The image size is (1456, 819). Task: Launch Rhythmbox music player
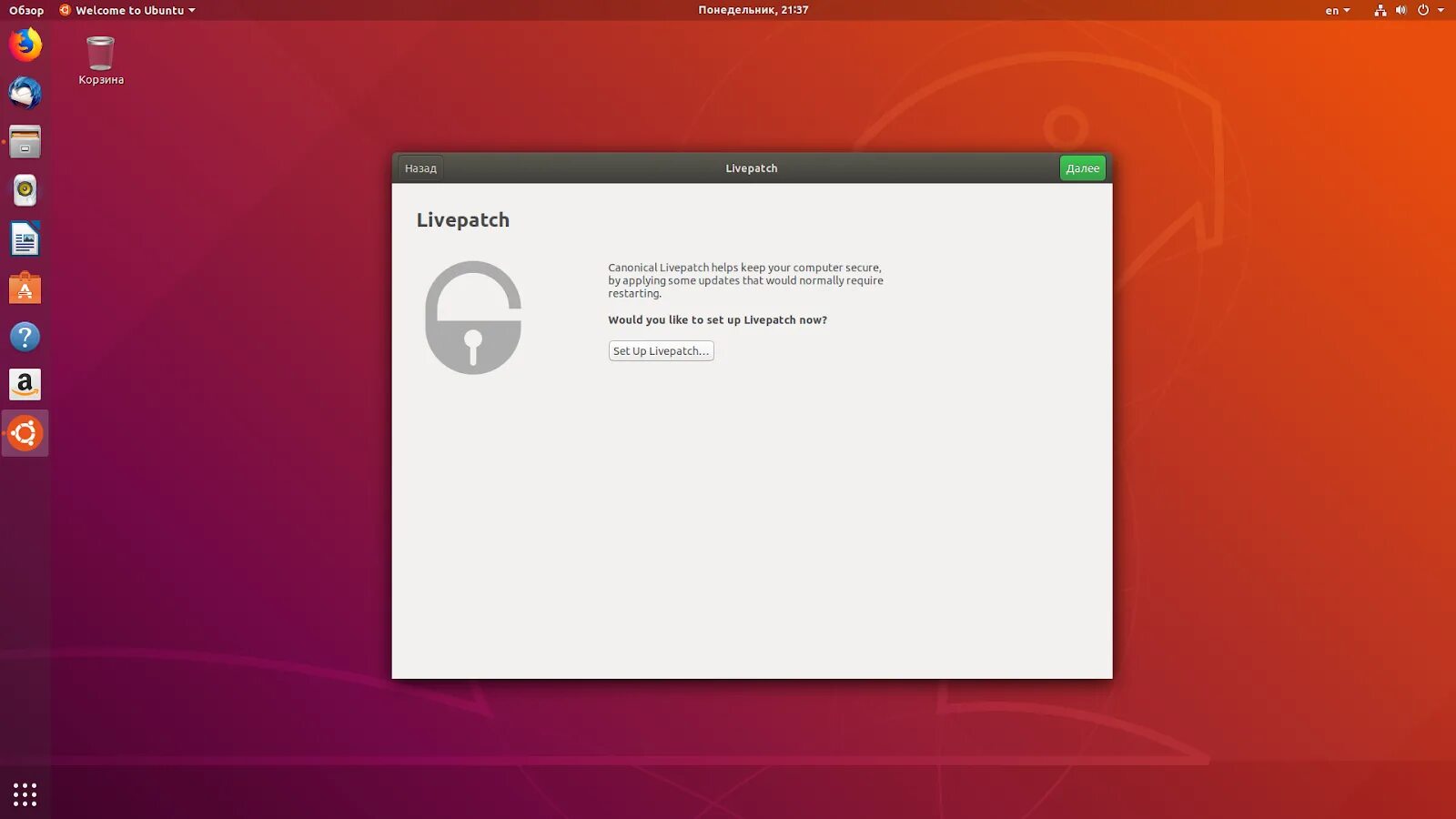(x=25, y=190)
